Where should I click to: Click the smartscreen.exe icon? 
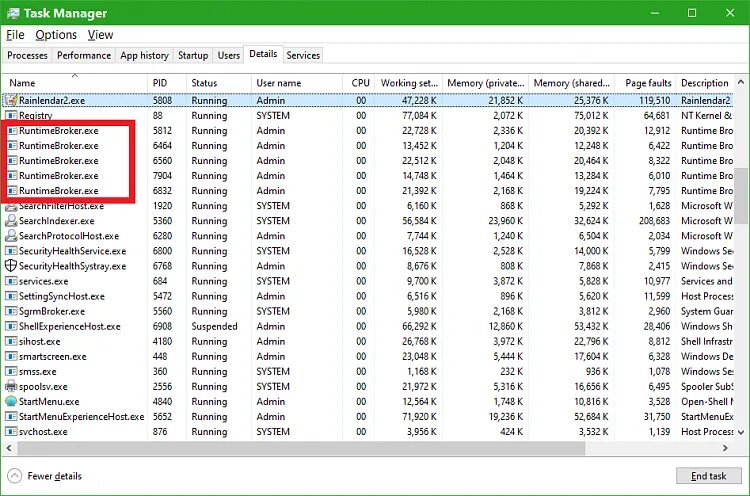(11, 356)
